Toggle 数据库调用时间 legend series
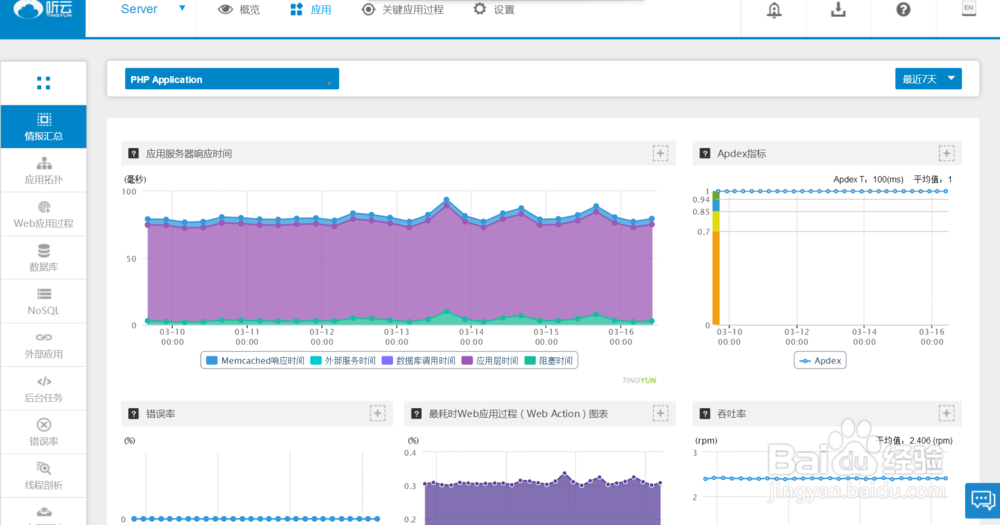The height and width of the screenshot is (525, 1000). tap(418, 360)
